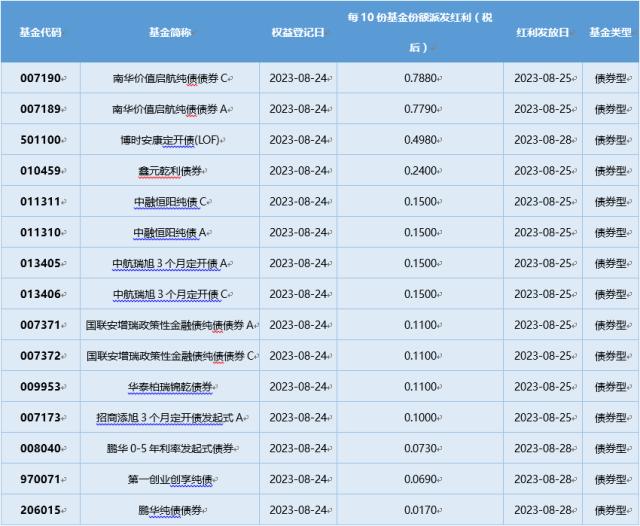
Task: Select fund code 011310
Action: (x=40, y=232)
